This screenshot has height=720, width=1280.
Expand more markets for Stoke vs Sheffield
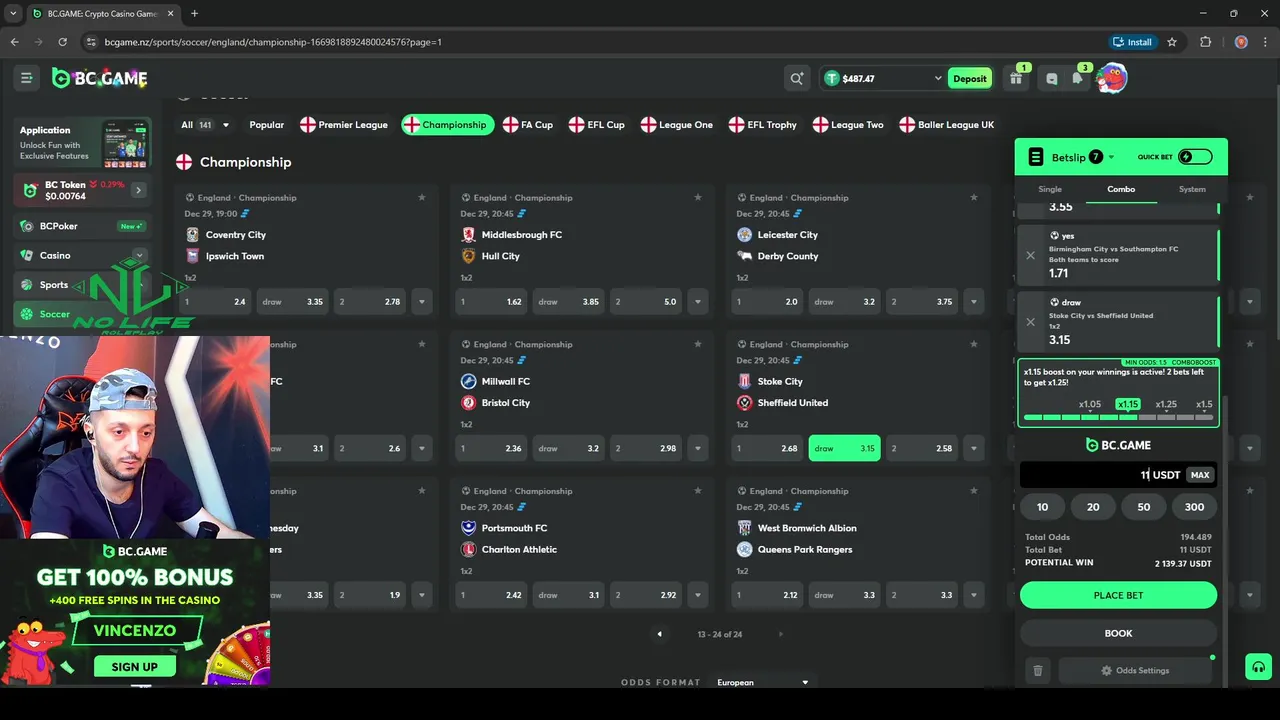pyautogui.click(x=974, y=448)
